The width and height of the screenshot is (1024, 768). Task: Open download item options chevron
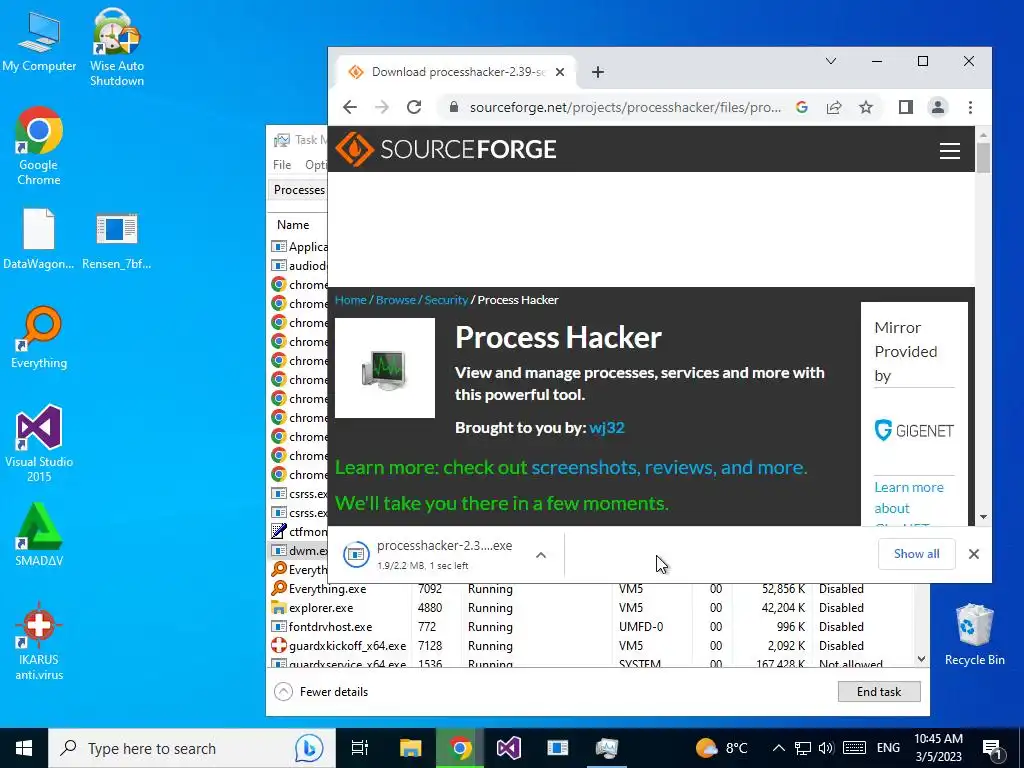point(541,555)
